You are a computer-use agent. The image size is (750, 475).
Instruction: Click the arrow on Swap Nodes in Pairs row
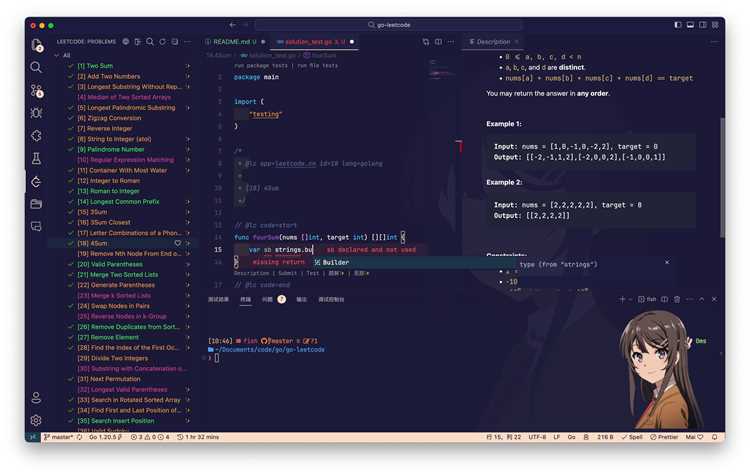[x=188, y=306]
